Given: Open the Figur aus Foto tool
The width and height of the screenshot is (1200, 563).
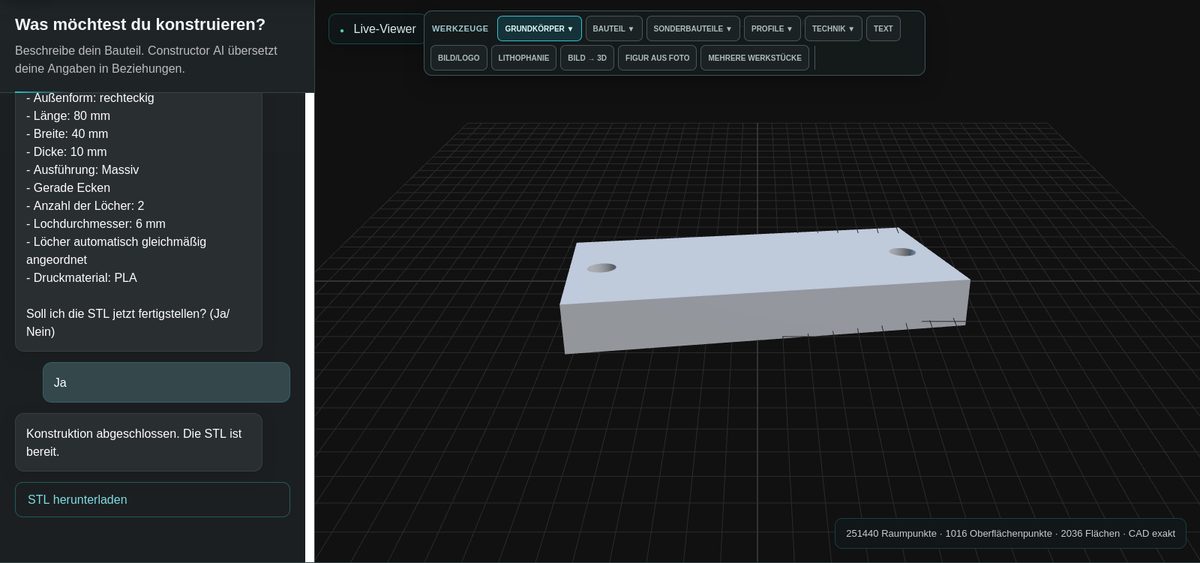Looking at the screenshot, I should click(x=657, y=58).
